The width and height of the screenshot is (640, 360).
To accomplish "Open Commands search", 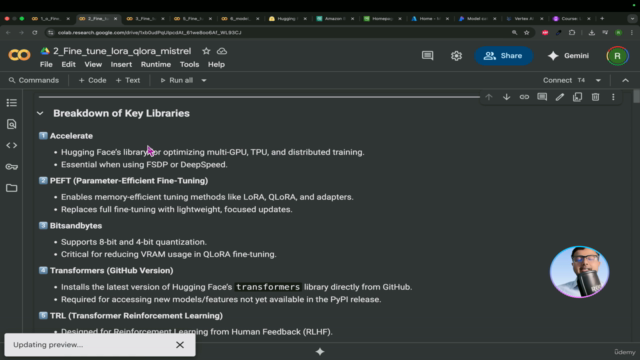I will pyautogui.click(x=34, y=80).
